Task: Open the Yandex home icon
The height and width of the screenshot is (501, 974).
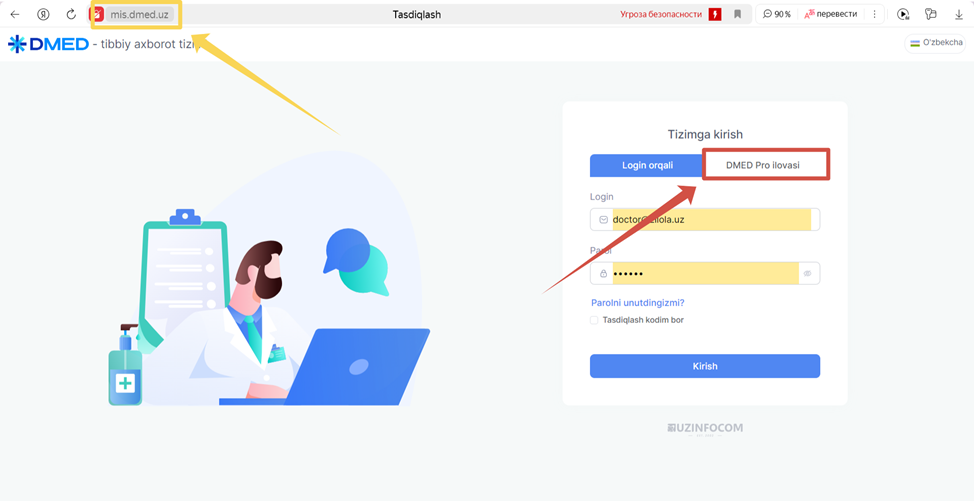Action: 43,14
